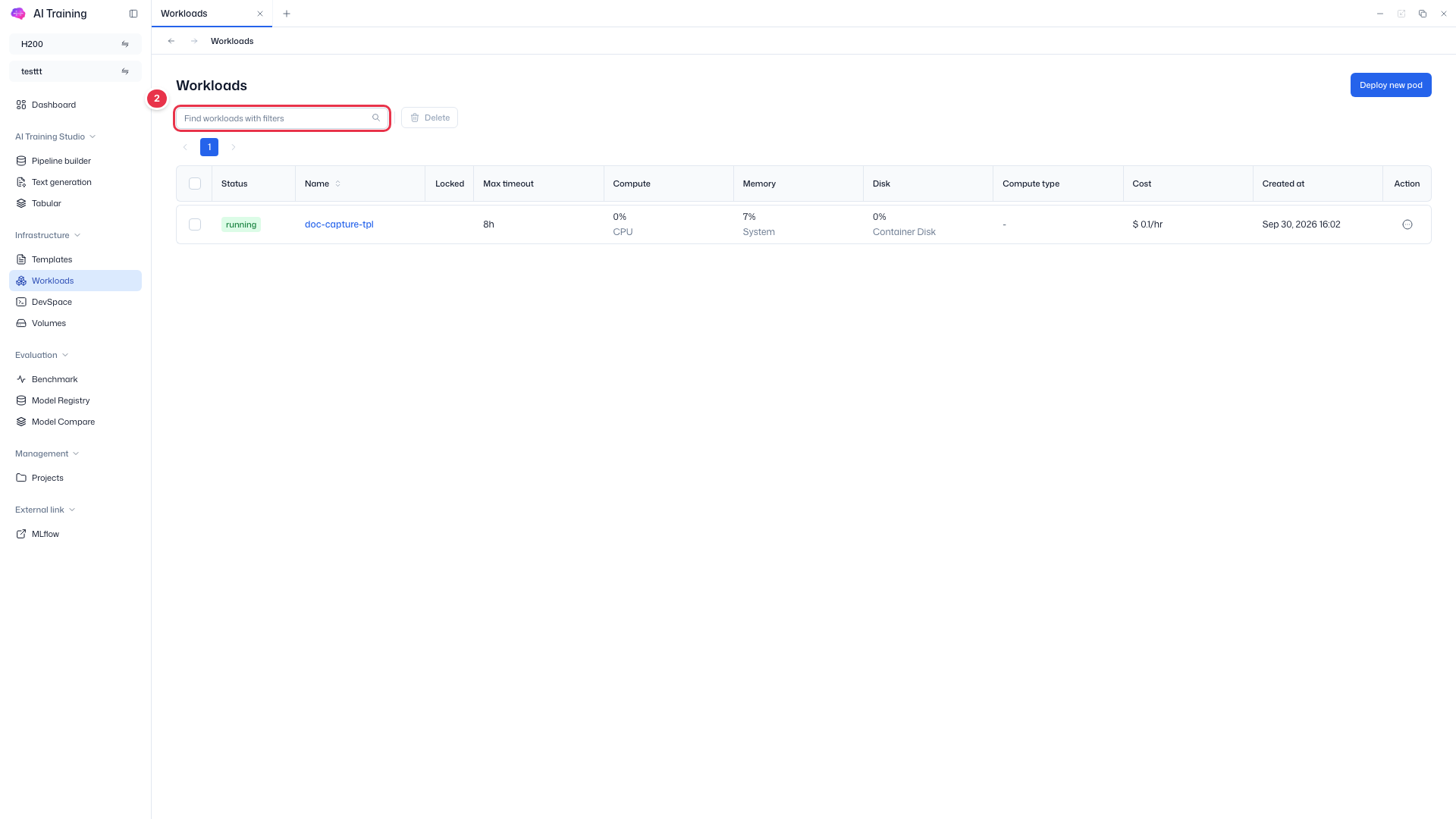The image size is (1456, 819).
Task: Open Pipeline builder page
Action: pos(75,161)
